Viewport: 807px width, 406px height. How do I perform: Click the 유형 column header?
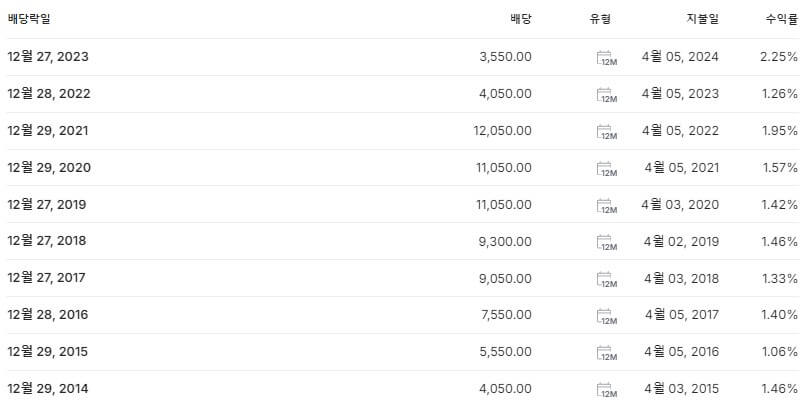[600, 19]
